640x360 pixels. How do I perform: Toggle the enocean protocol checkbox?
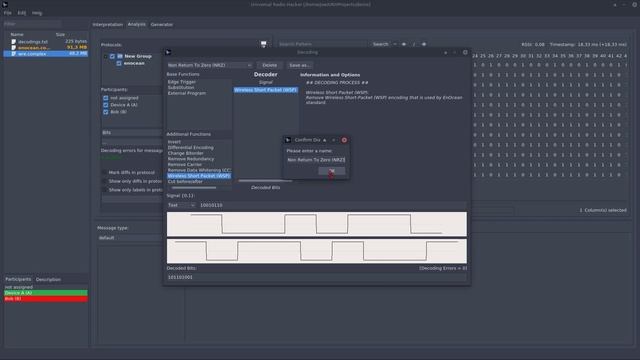119,63
